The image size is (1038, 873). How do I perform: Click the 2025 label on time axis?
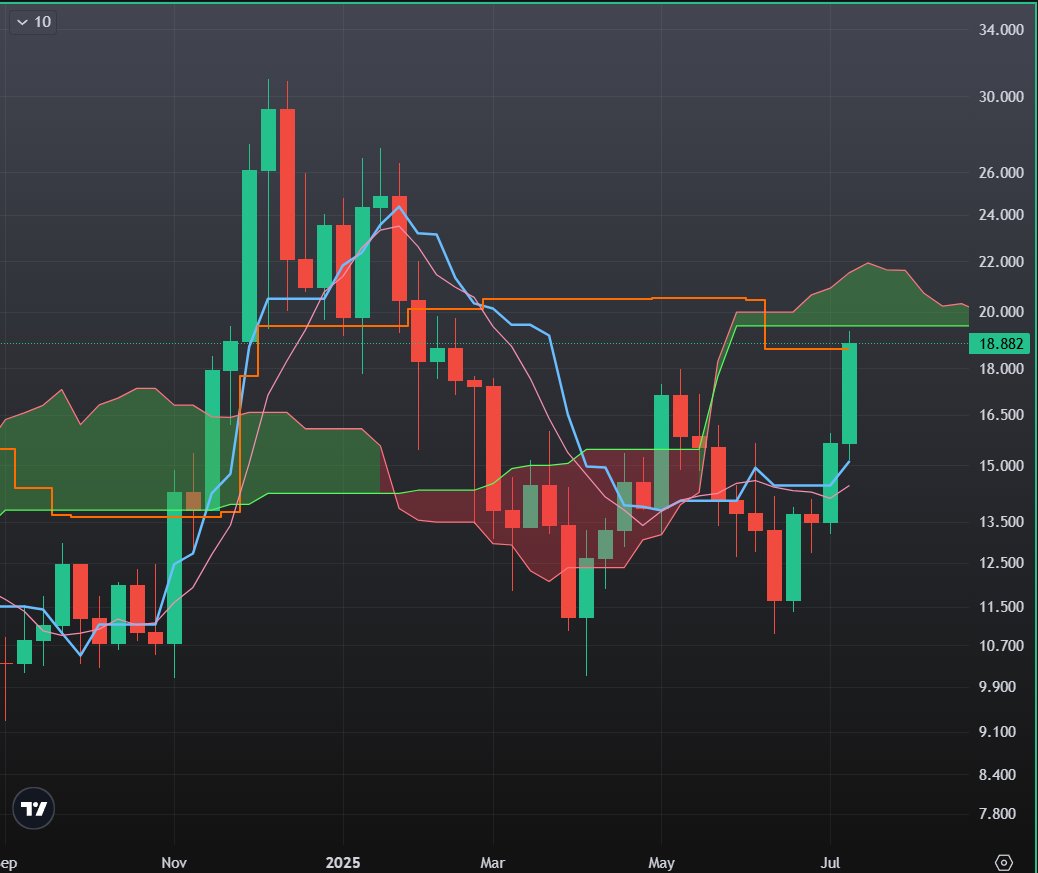click(343, 862)
